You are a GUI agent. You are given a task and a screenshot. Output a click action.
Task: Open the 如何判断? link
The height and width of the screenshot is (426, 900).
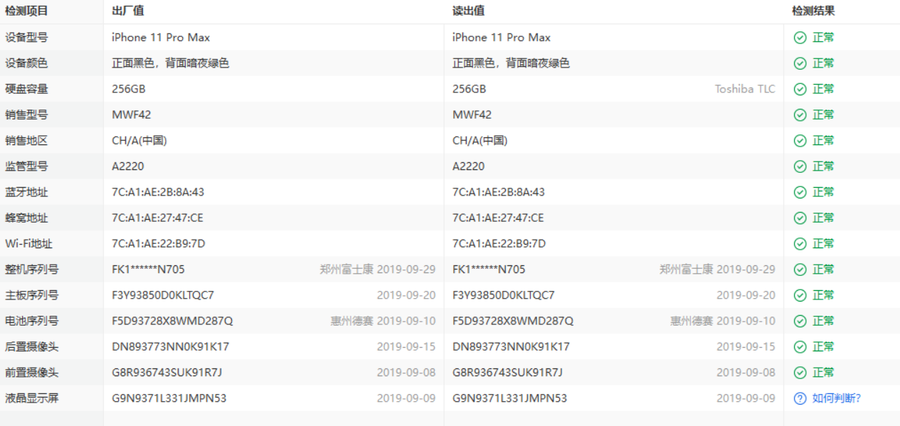837,398
